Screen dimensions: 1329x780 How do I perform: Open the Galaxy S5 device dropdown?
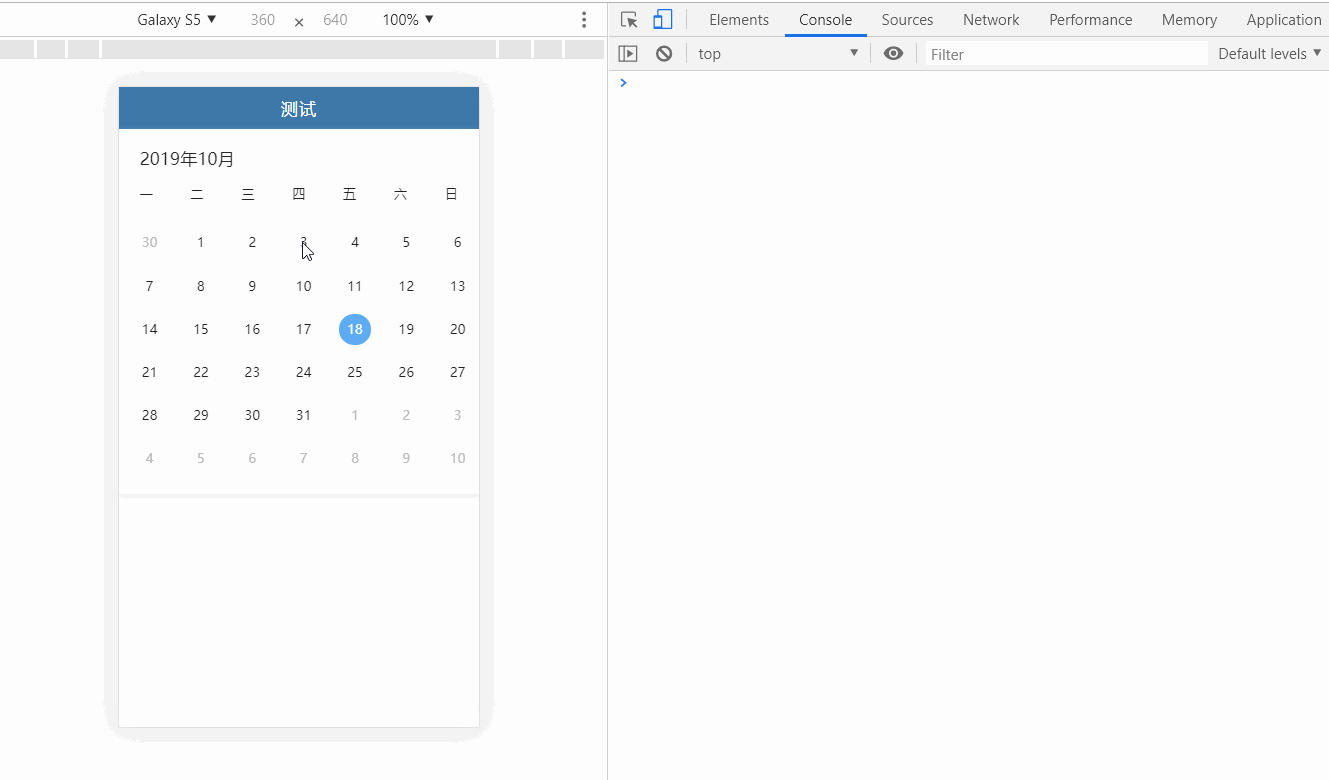(x=177, y=20)
